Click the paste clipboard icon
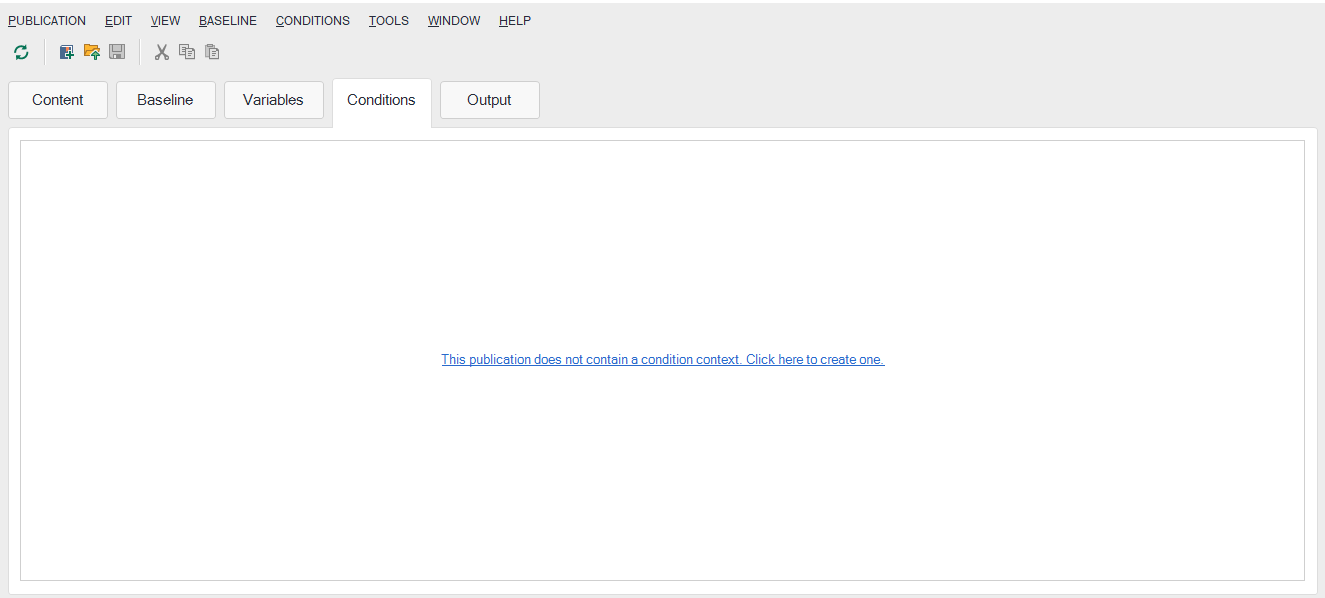The height and width of the screenshot is (598, 1325). pos(212,52)
